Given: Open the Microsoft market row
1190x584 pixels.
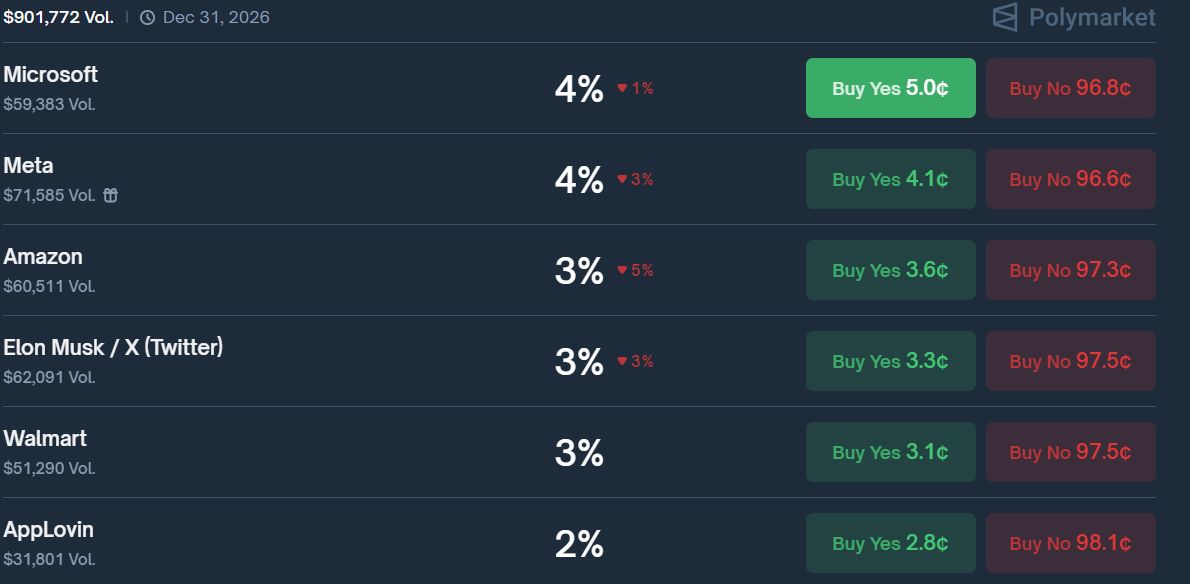Looking at the screenshot, I should (x=51, y=75).
